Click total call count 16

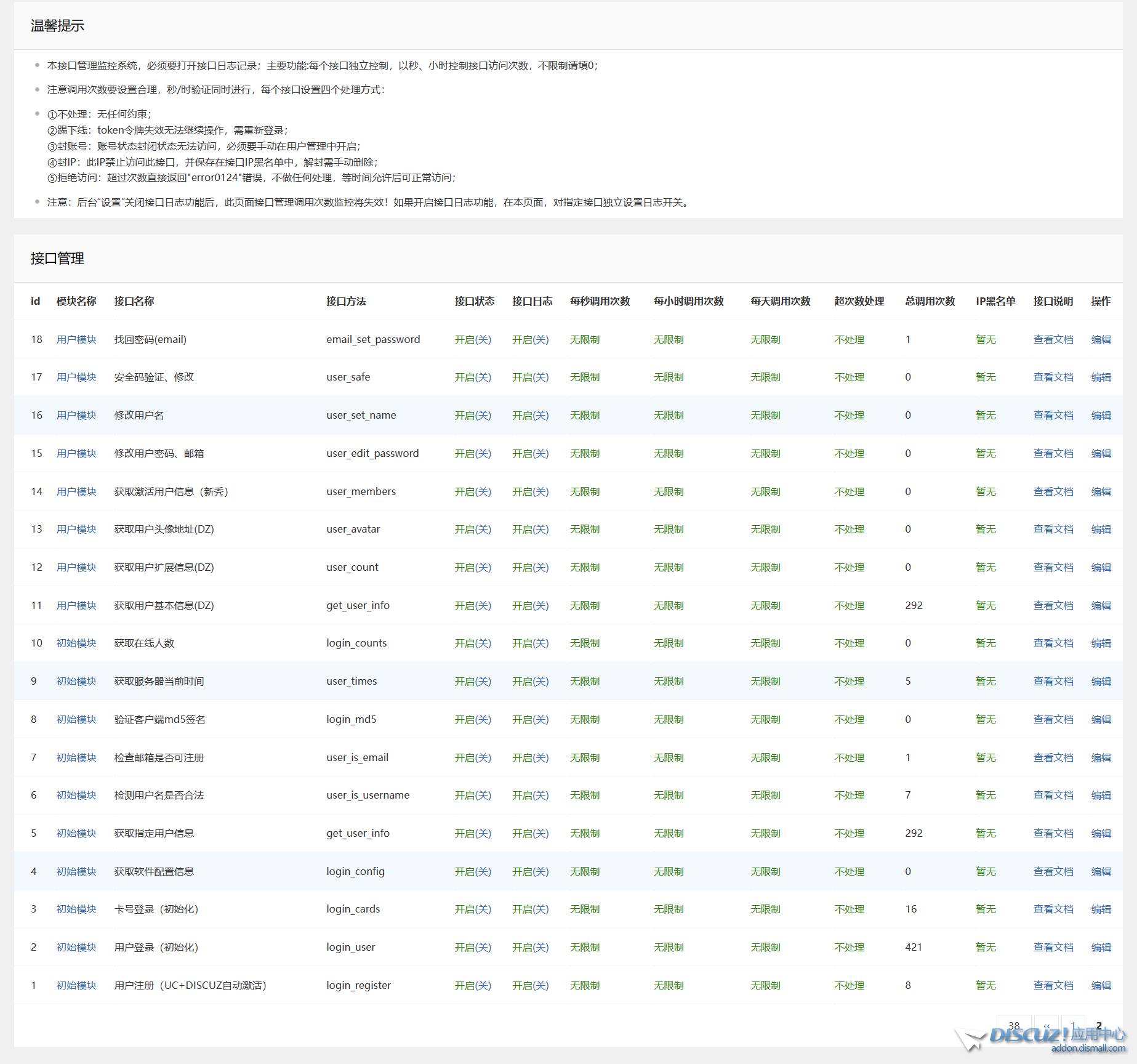911,909
